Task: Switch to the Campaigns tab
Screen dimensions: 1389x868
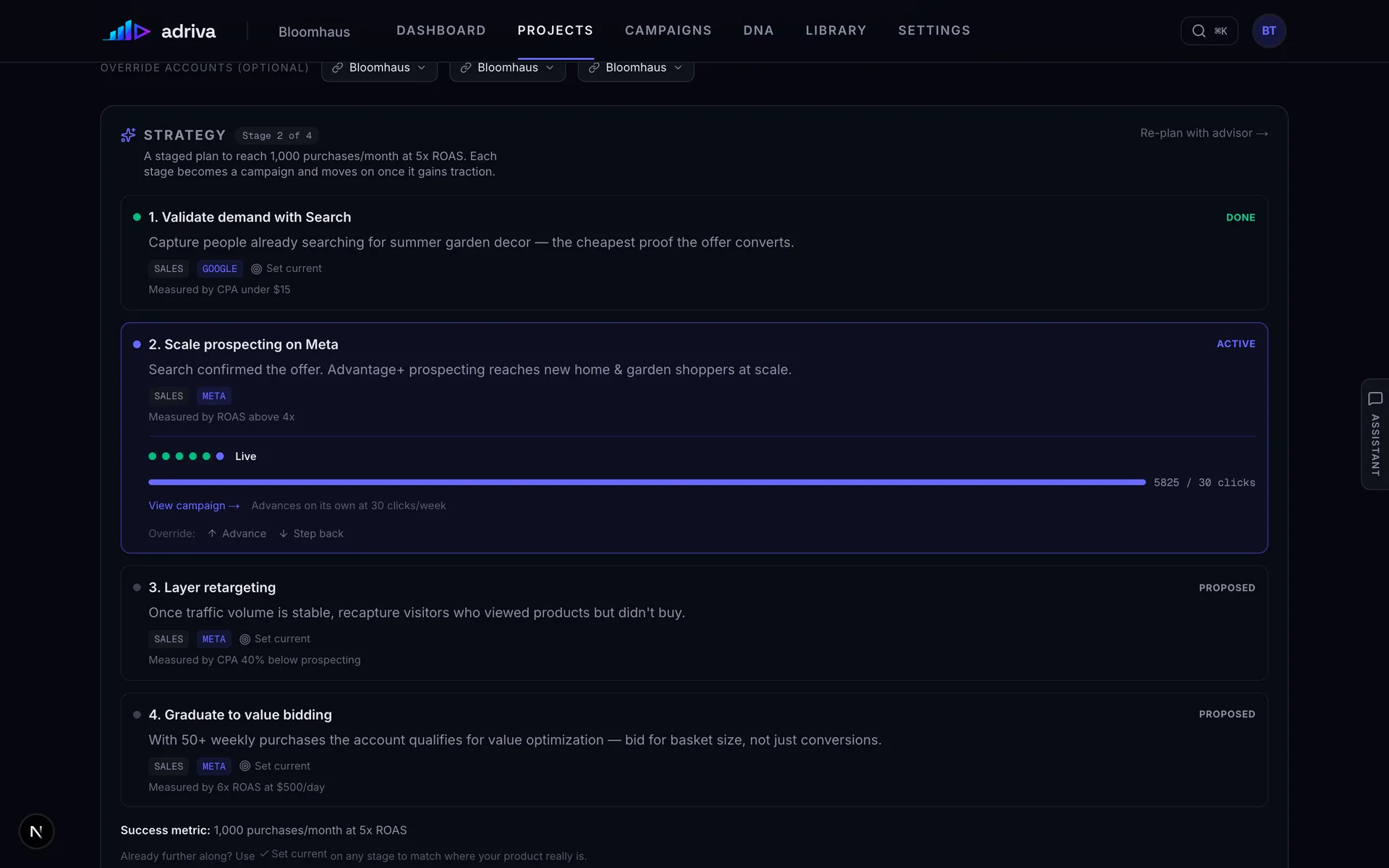Action: coord(668,30)
